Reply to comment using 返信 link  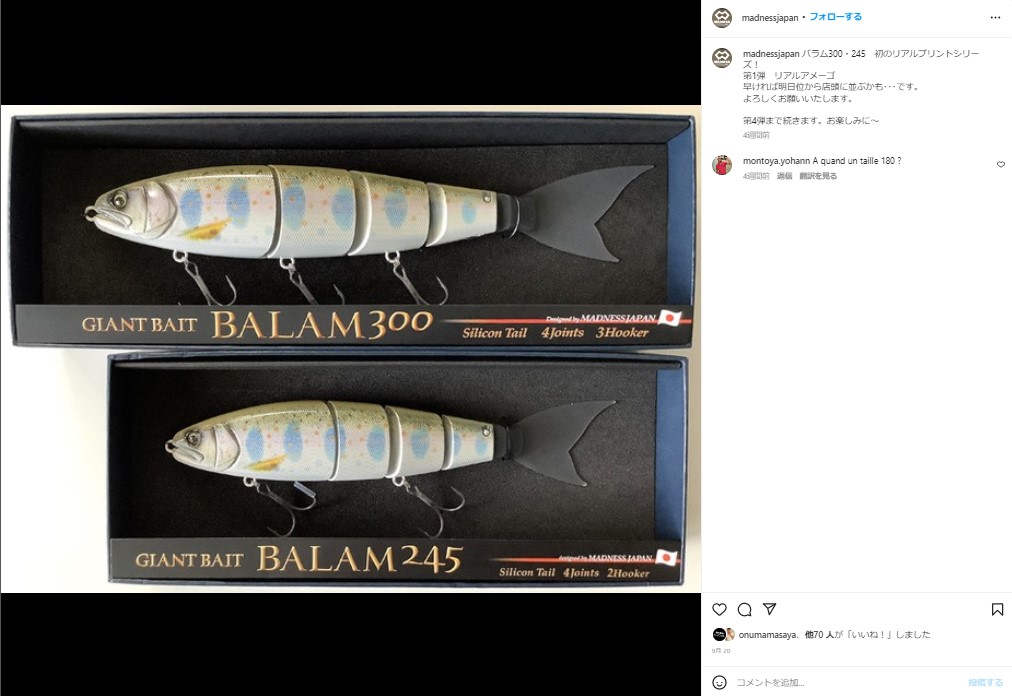[x=784, y=176]
